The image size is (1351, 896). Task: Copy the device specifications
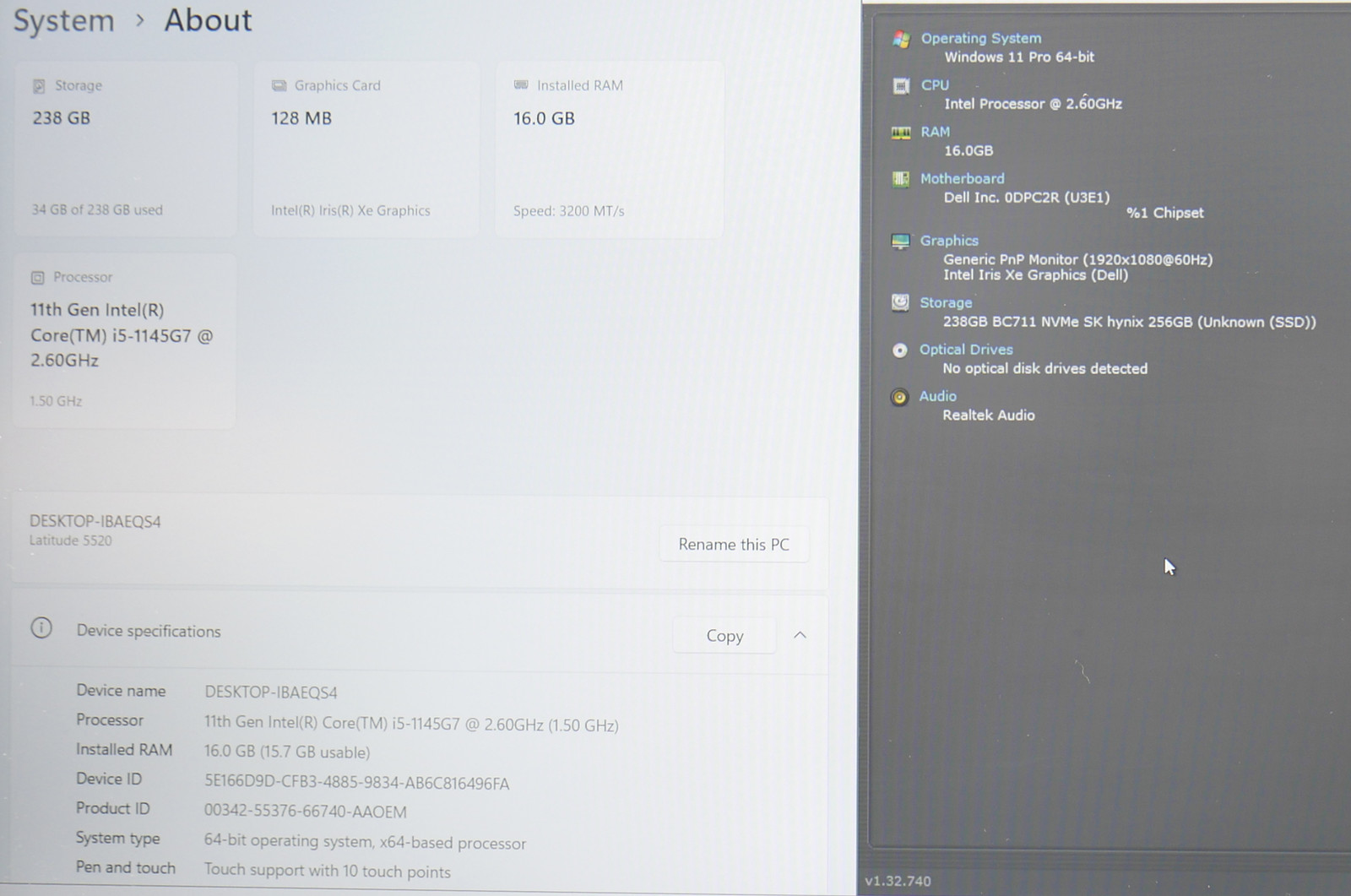[724, 636]
